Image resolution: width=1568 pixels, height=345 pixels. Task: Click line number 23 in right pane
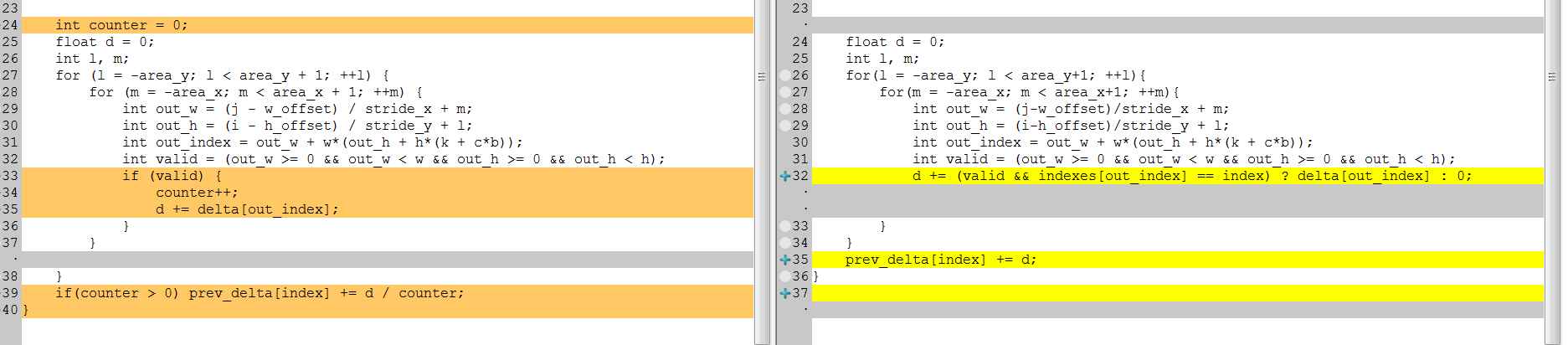800,8
